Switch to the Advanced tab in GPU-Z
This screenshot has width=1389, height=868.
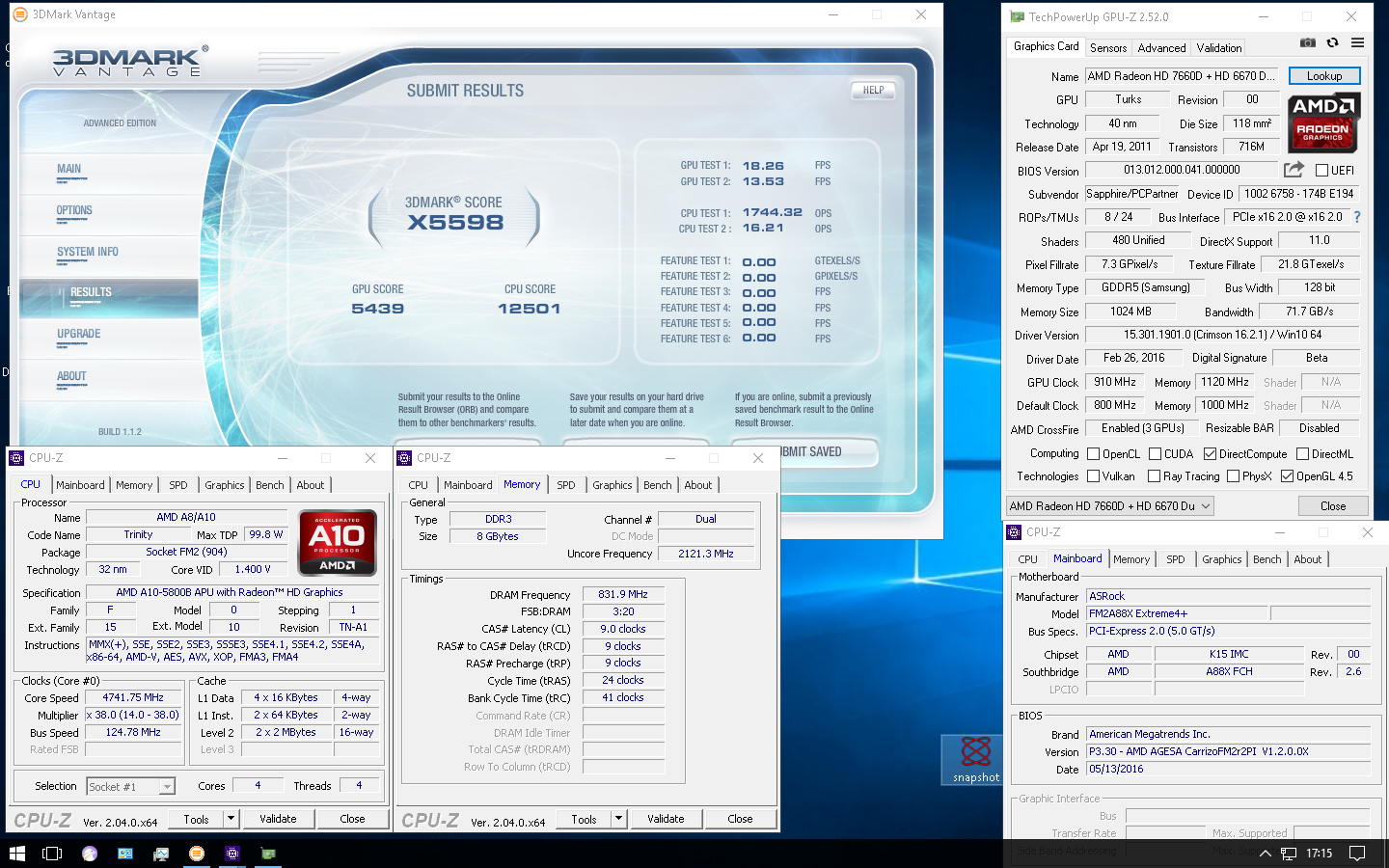(x=1161, y=48)
